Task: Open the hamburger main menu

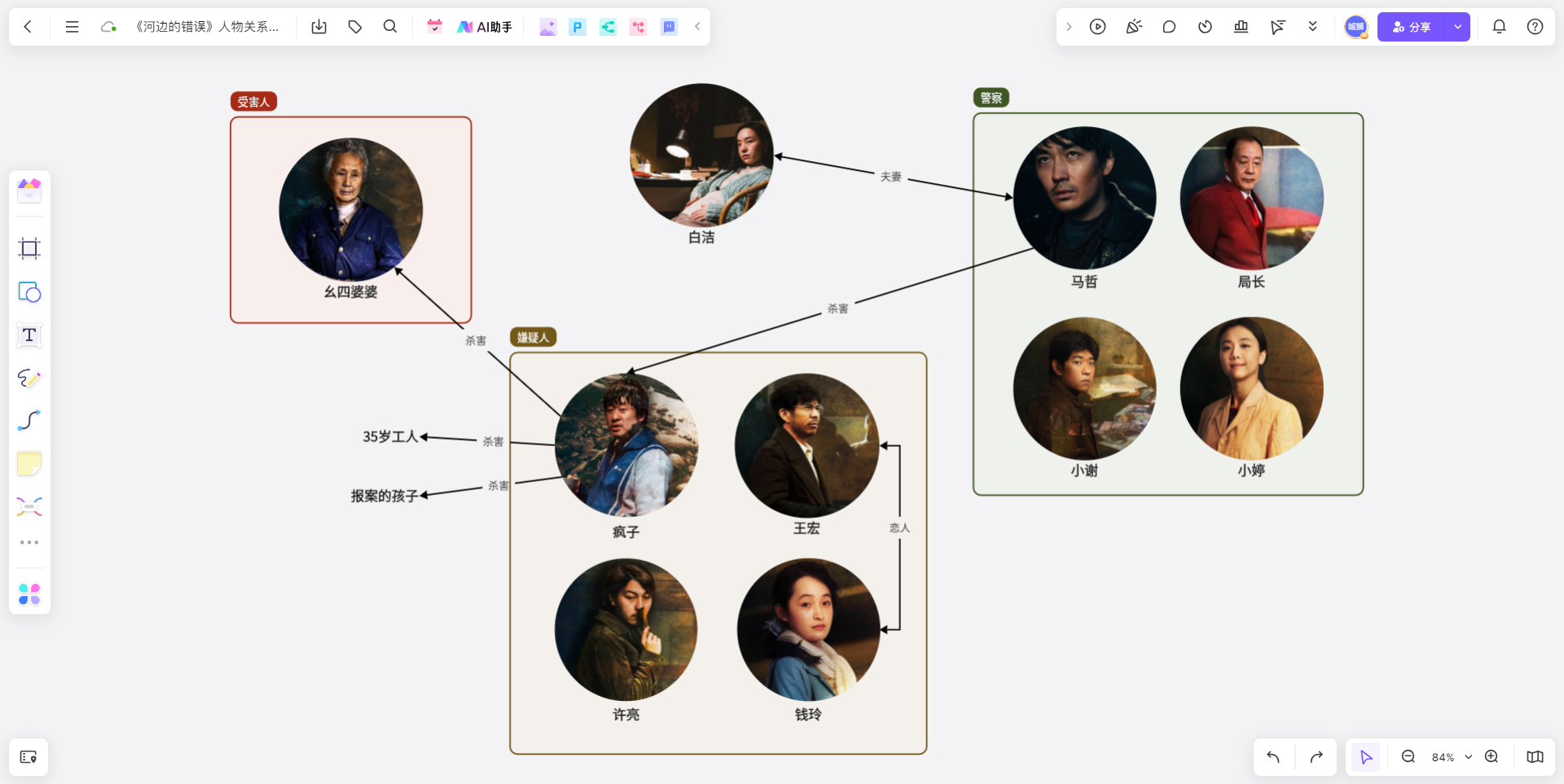Action: (x=72, y=27)
